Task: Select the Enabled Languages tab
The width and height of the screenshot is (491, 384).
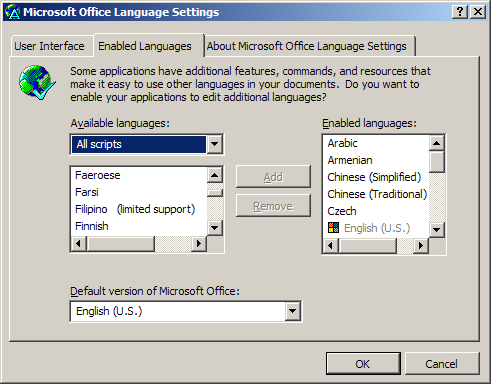Action: click(145, 46)
